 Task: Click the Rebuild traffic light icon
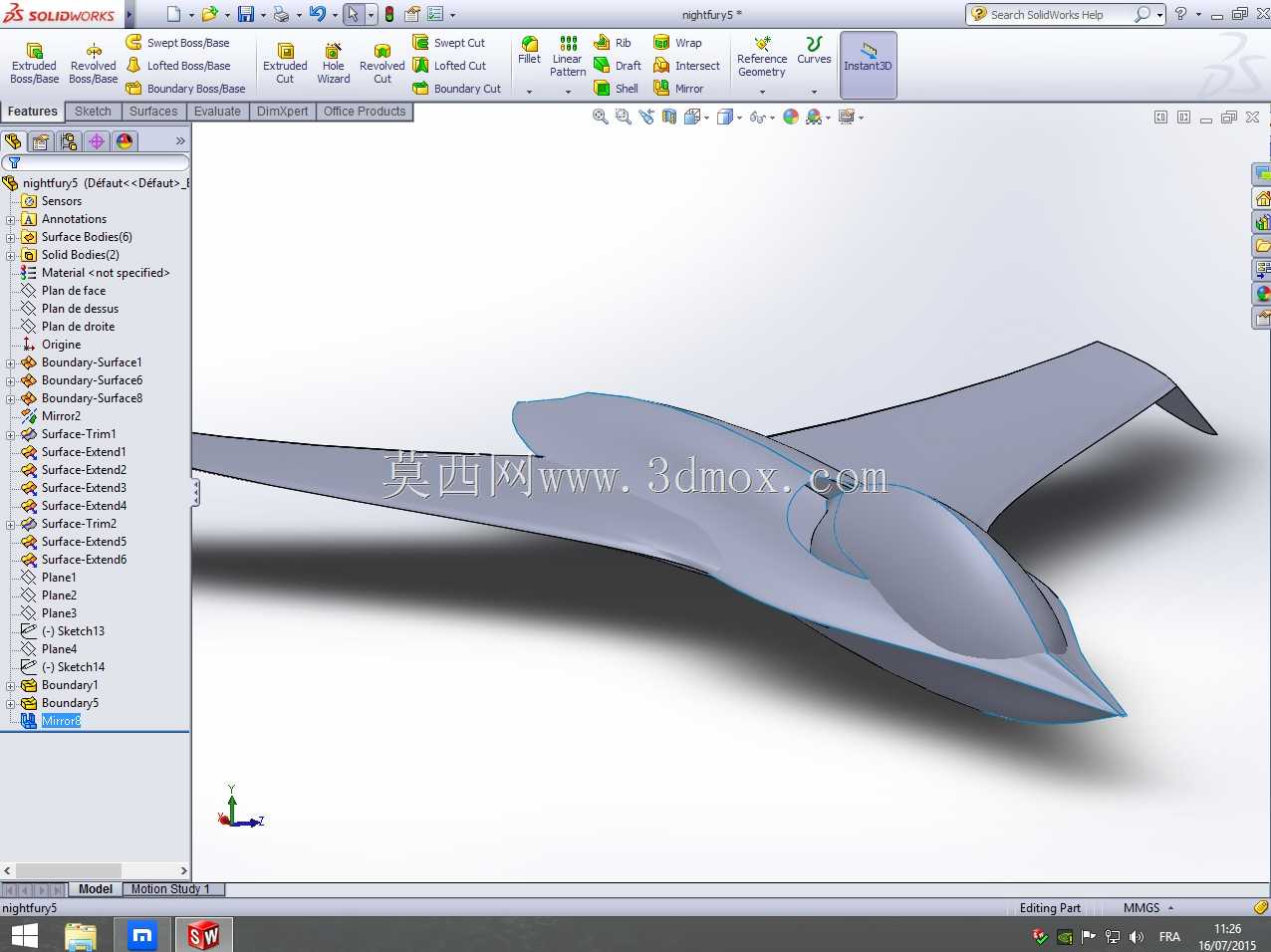pyautogui.click(x=388, y=14)
